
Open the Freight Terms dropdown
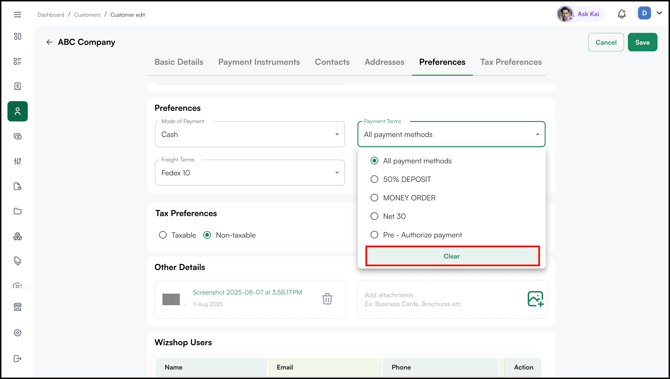[250, 173]
